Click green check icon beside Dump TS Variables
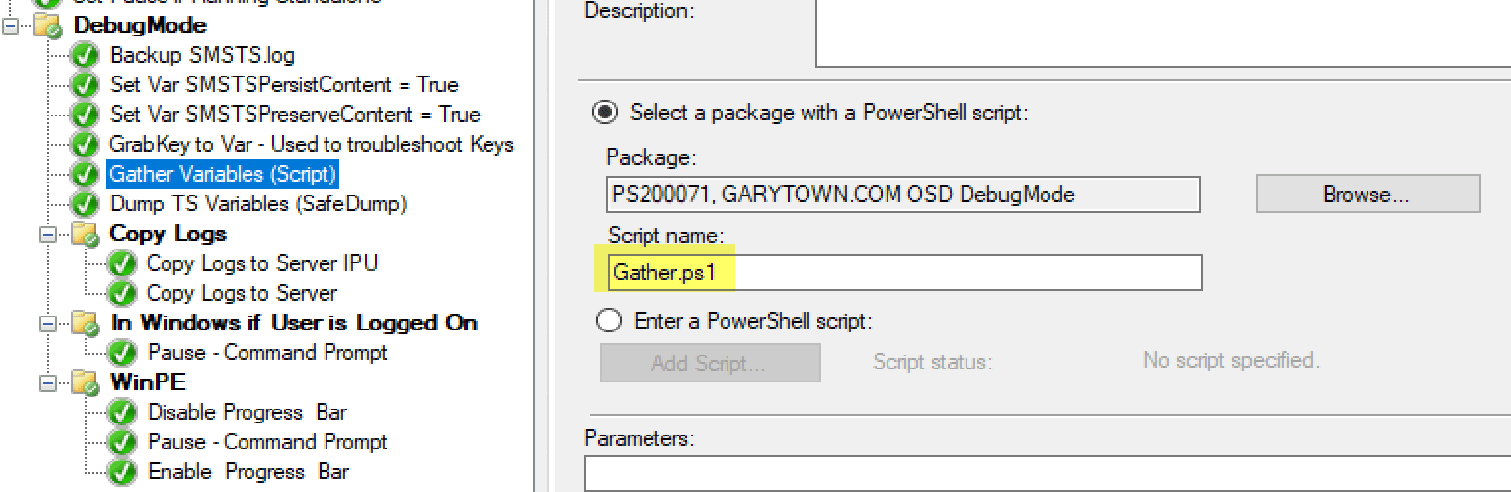1511x492 pixels. pos(86,204)
